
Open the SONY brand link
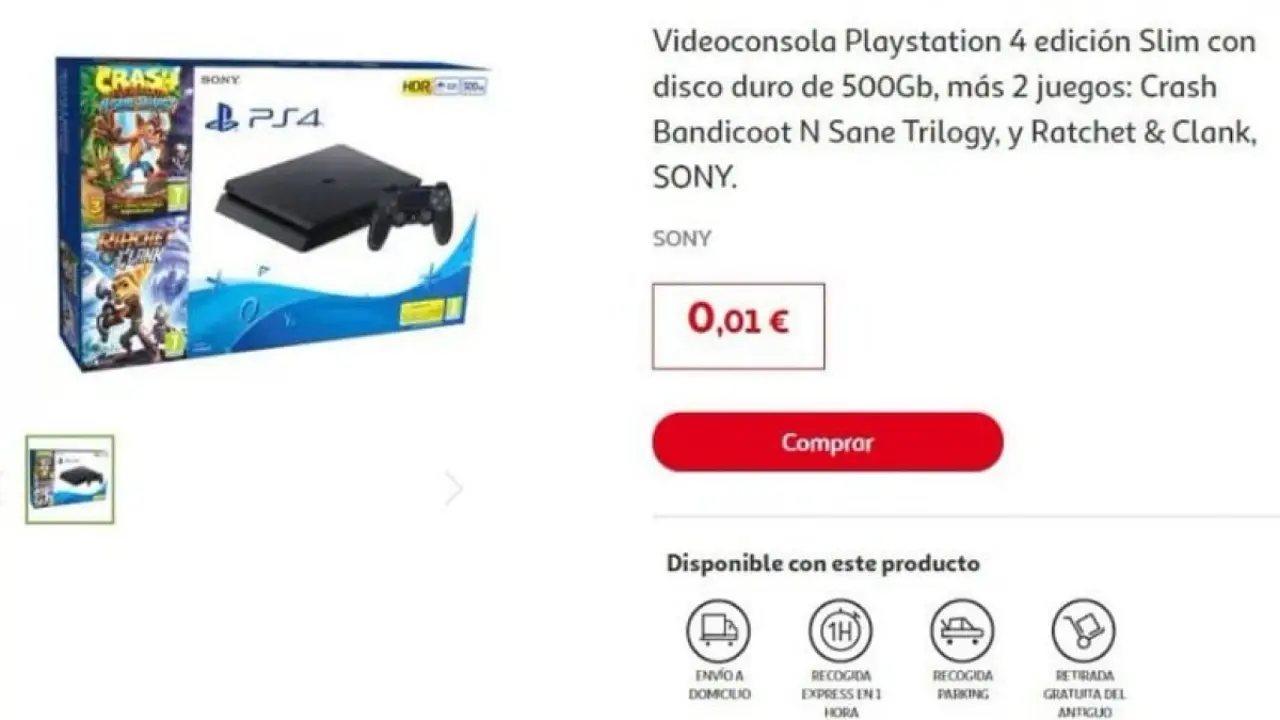pos(682,239)
